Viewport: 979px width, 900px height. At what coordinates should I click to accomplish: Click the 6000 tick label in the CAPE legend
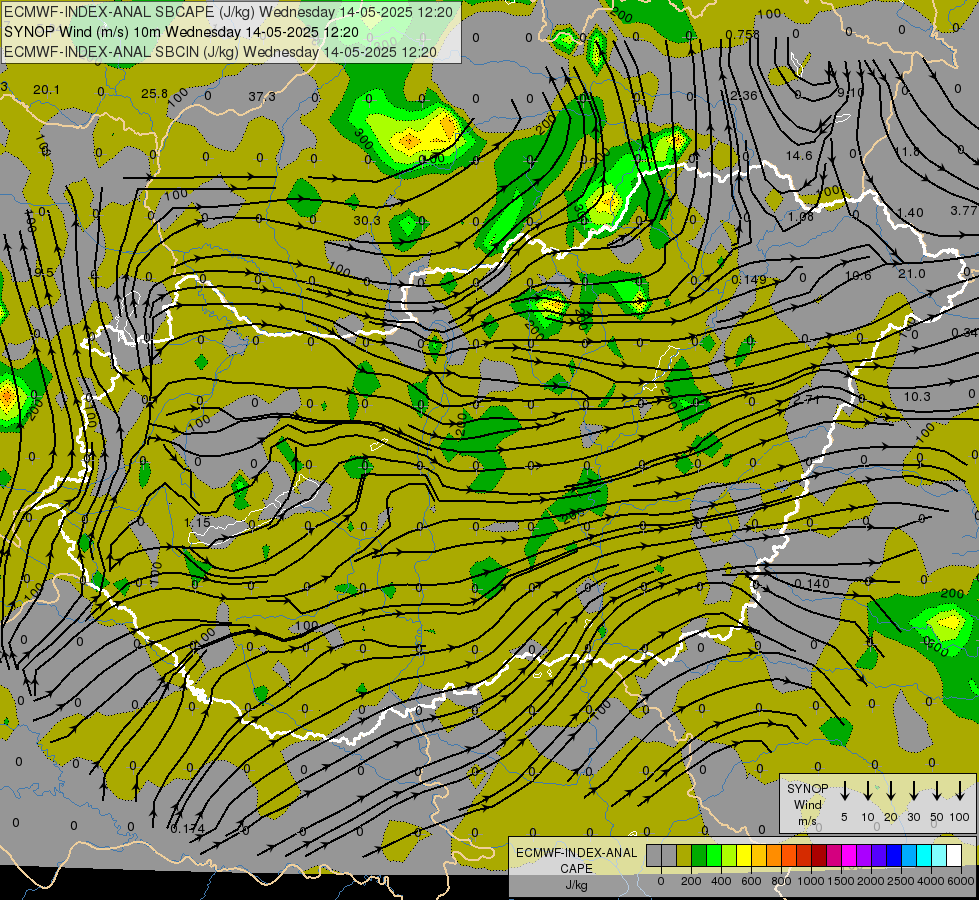click(961, 881)
